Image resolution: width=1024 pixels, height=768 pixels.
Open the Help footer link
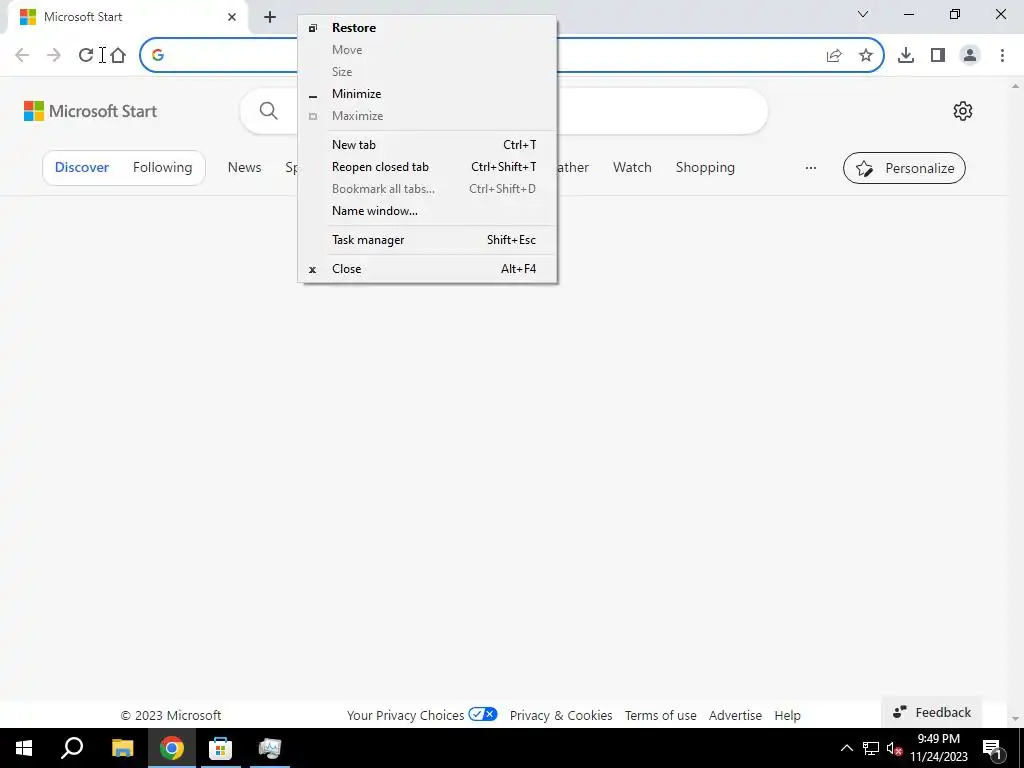point(788,715)
